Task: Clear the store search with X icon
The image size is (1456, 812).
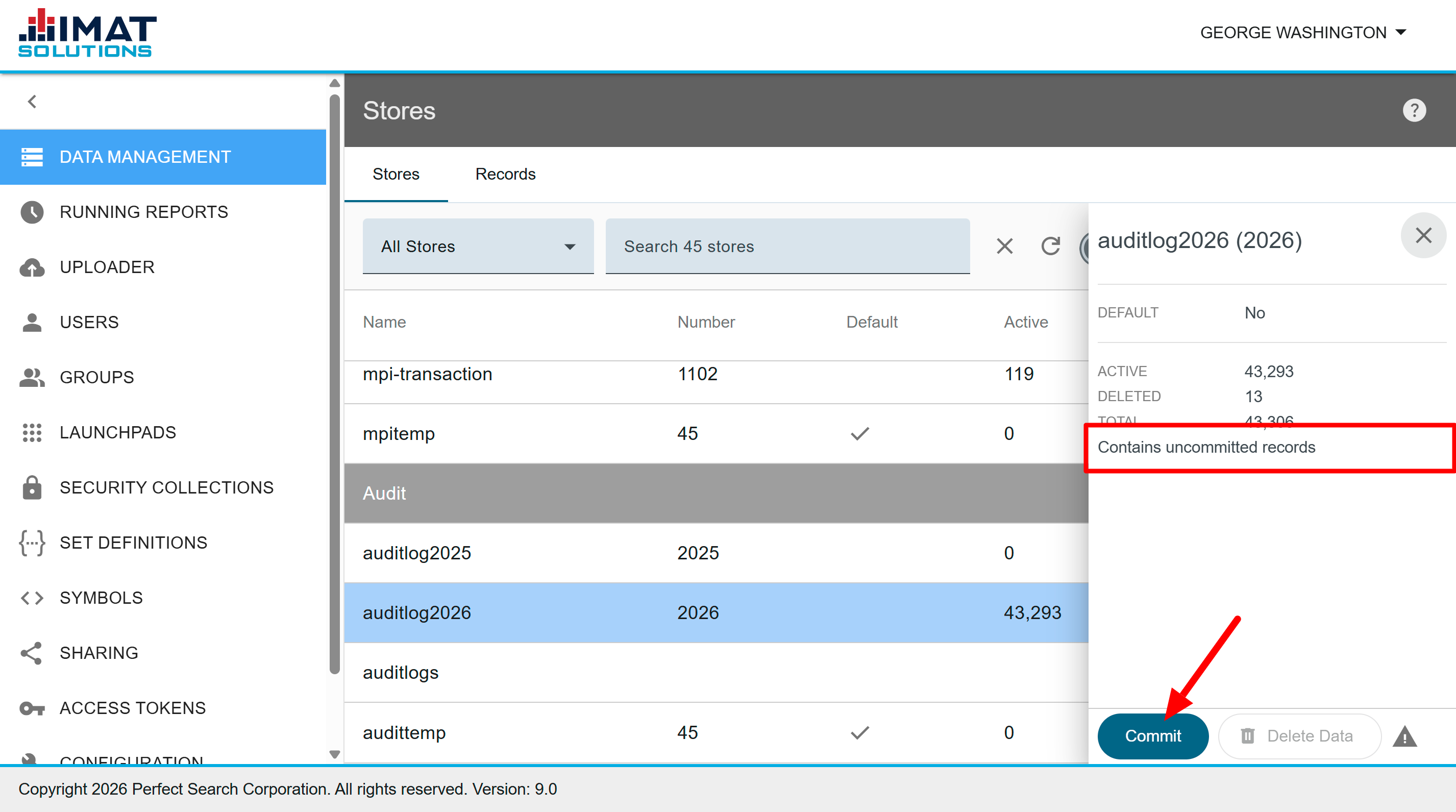Action: (x=1004, y=246)
